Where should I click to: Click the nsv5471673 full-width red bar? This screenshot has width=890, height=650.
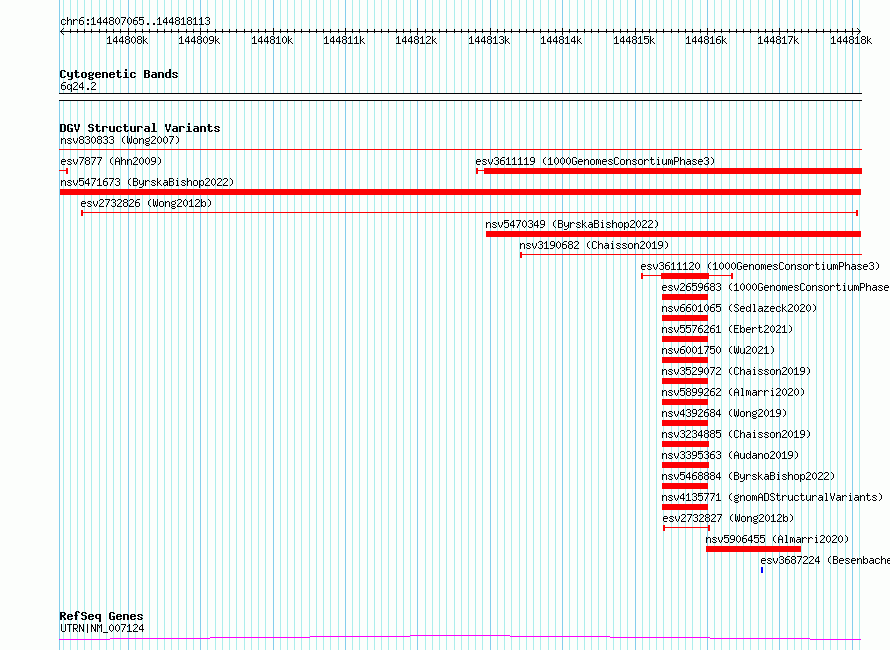click(x=460, y=192)
